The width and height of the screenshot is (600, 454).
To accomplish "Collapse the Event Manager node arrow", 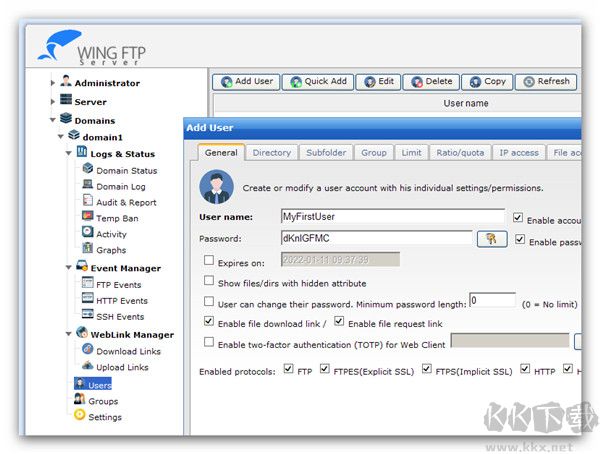I will (x=68, y=267).
